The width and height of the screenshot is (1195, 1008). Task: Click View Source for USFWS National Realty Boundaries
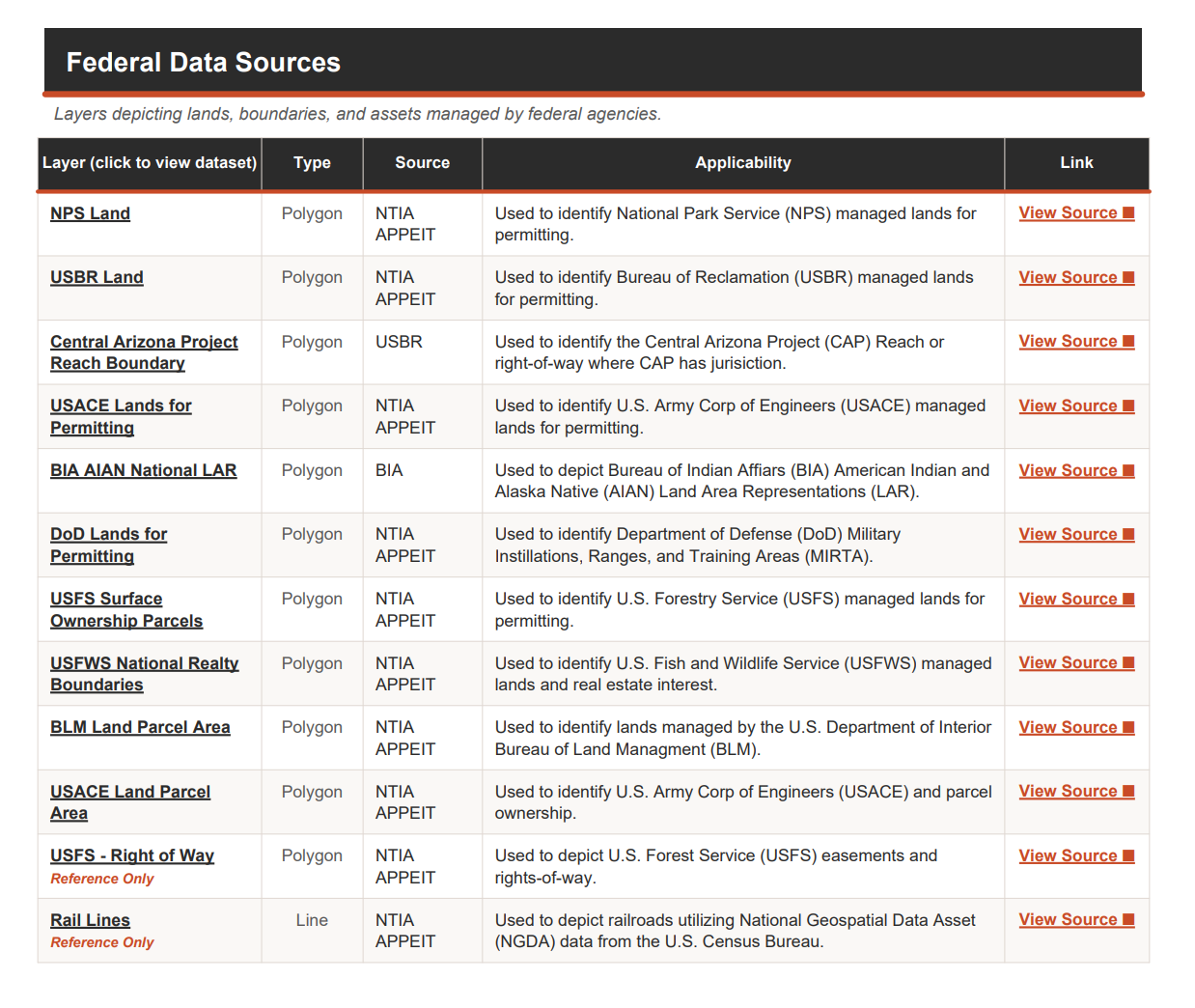point(1076,662)
